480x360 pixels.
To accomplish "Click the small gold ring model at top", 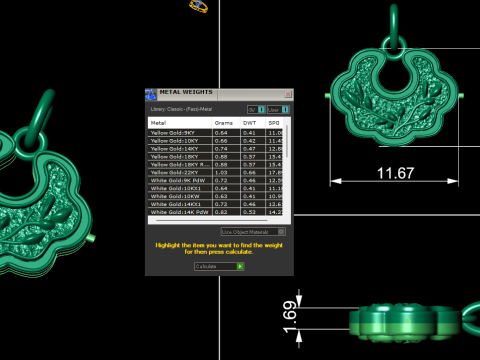I will point(199,6).
